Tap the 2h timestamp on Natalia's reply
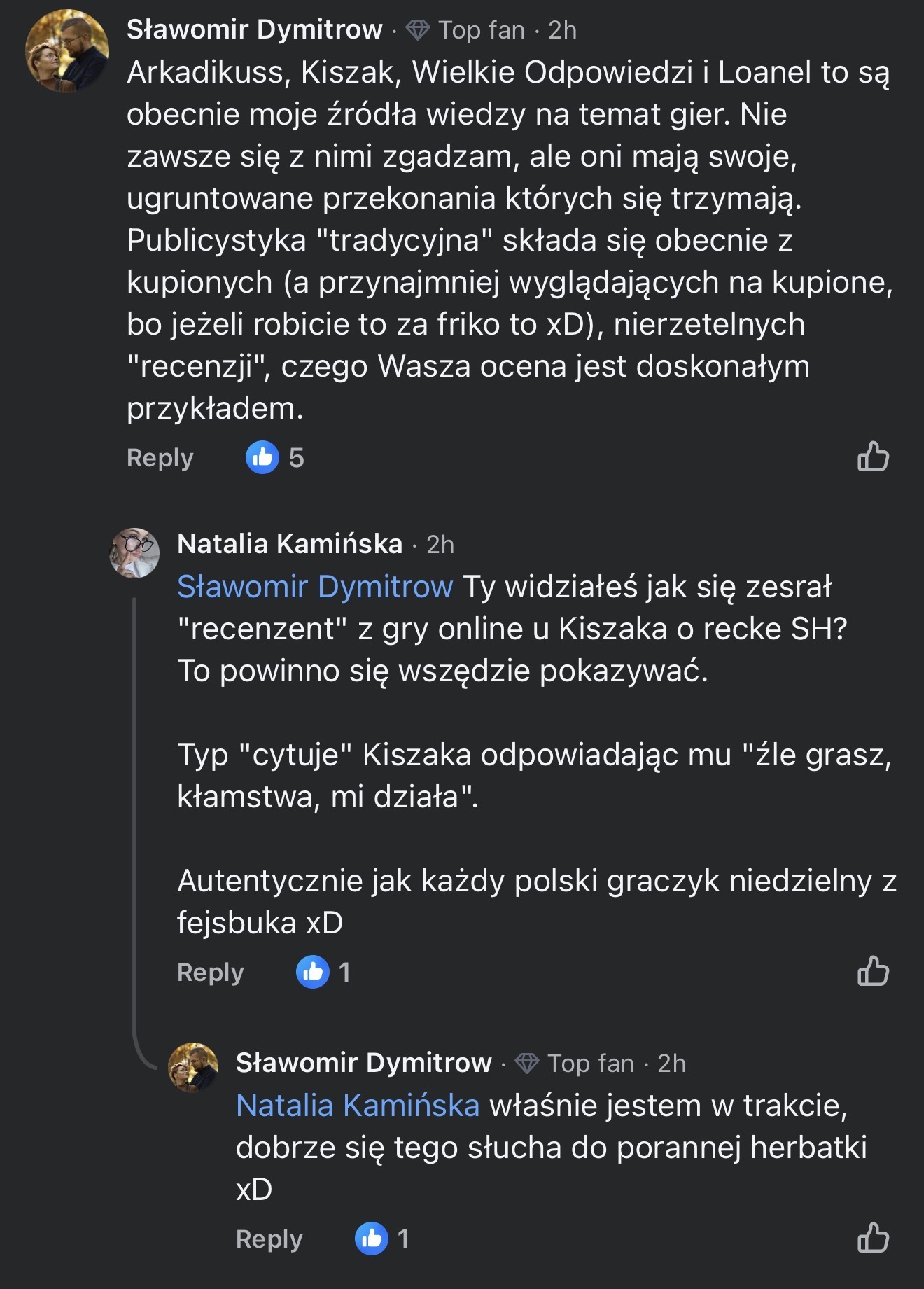This screenshot has height=1289, width=924. (440, 545)
